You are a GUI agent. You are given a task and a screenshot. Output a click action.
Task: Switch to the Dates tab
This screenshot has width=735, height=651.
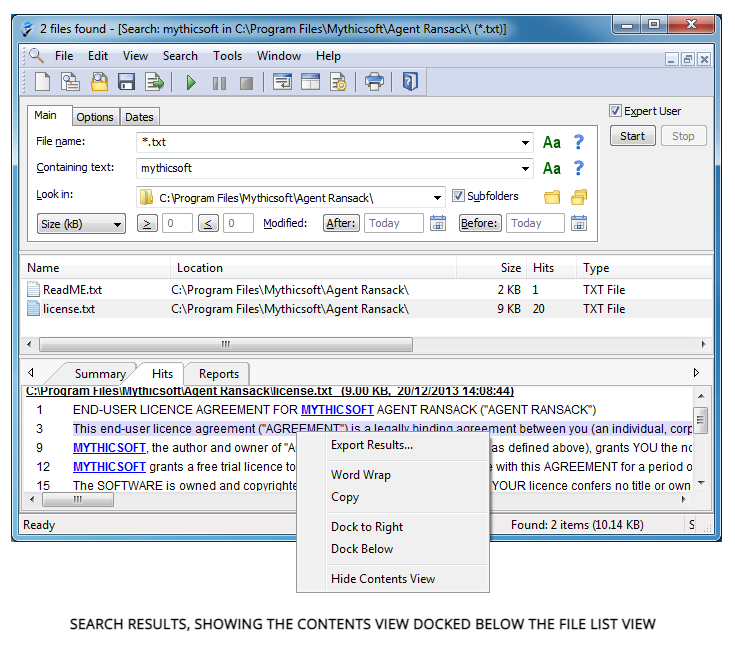[x=139, y=117]
